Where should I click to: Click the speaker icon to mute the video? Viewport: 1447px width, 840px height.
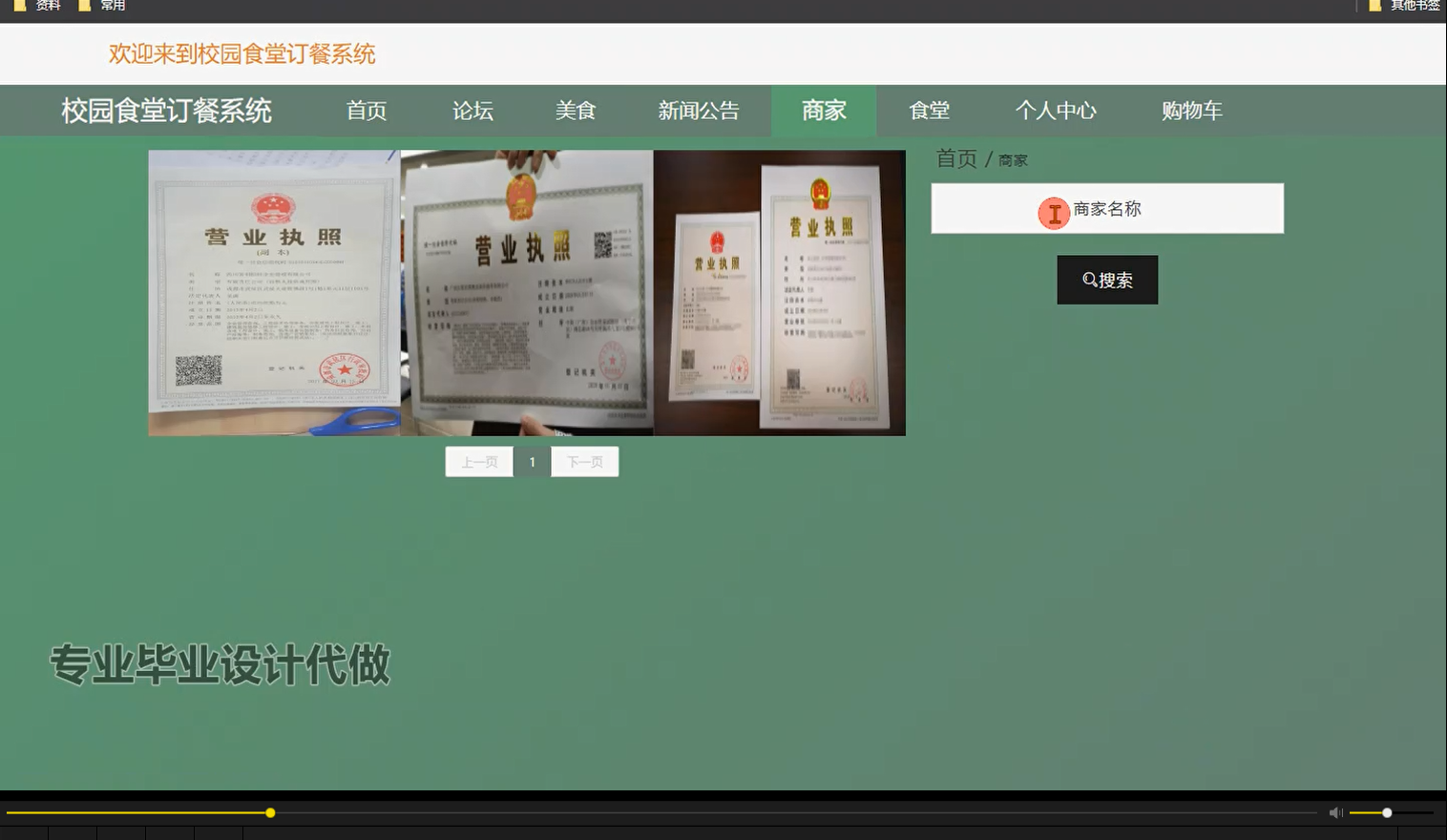click(x=1334, y=812)
